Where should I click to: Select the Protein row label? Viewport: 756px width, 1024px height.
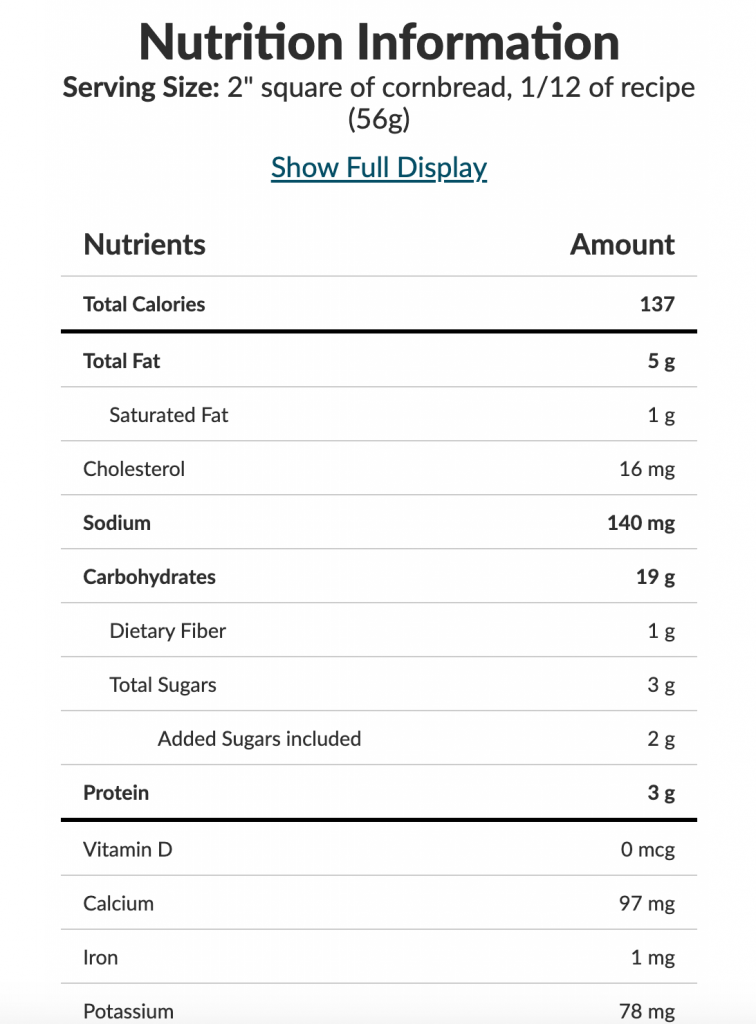116,793
